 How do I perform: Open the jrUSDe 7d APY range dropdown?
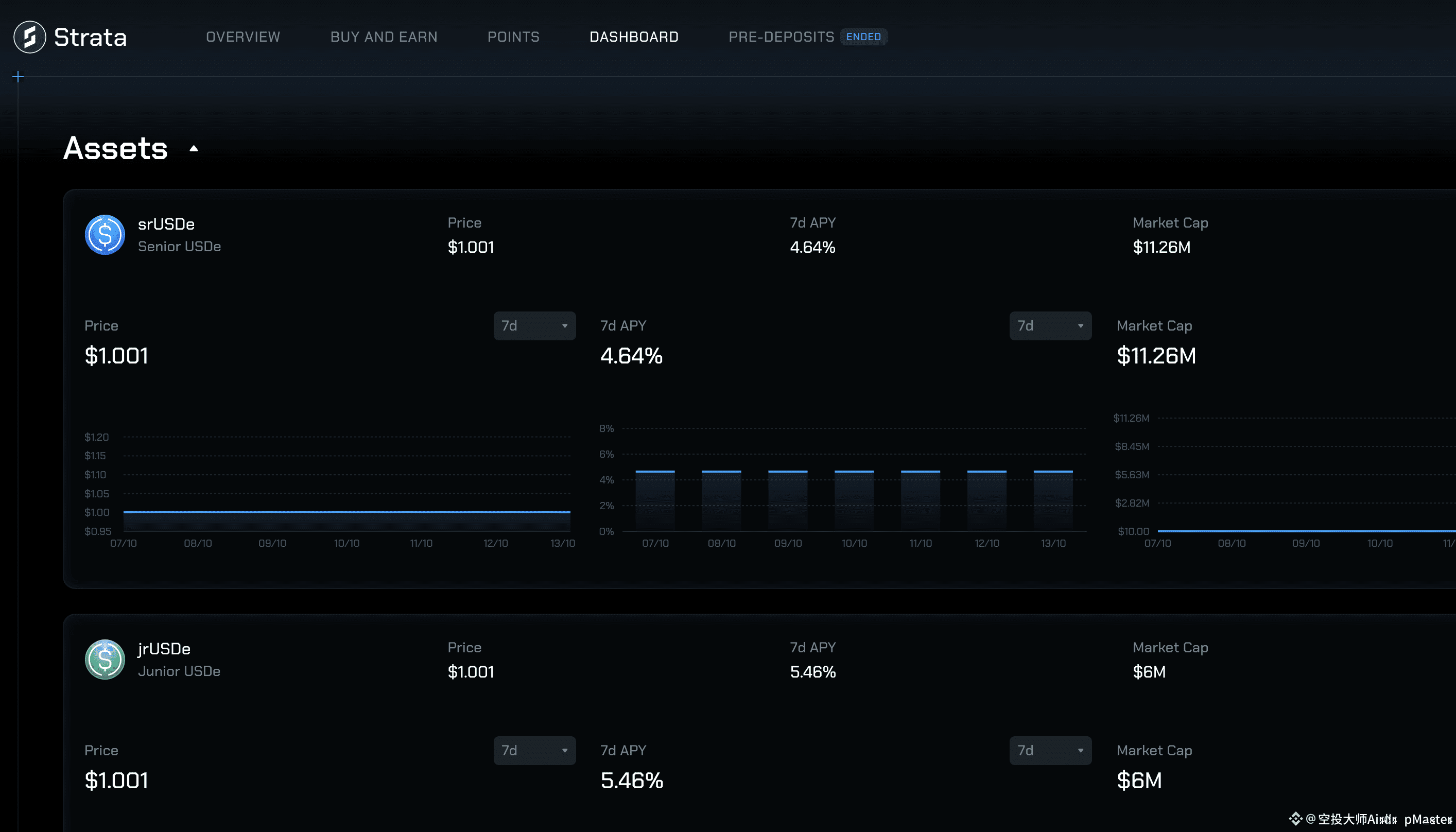pyautogui.click(x=1050, y=750)
